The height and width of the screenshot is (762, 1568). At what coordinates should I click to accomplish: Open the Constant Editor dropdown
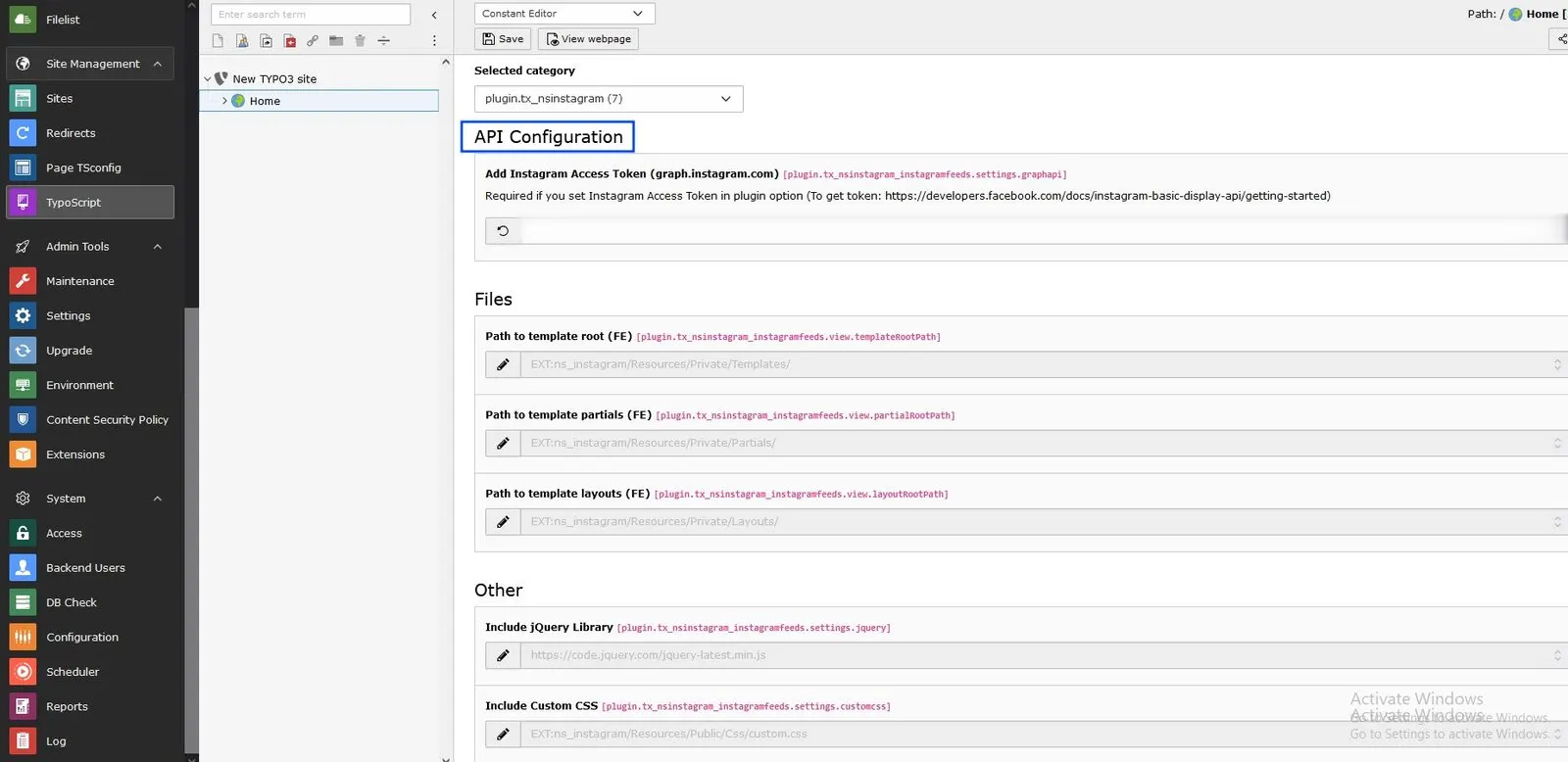coord(564,14)
